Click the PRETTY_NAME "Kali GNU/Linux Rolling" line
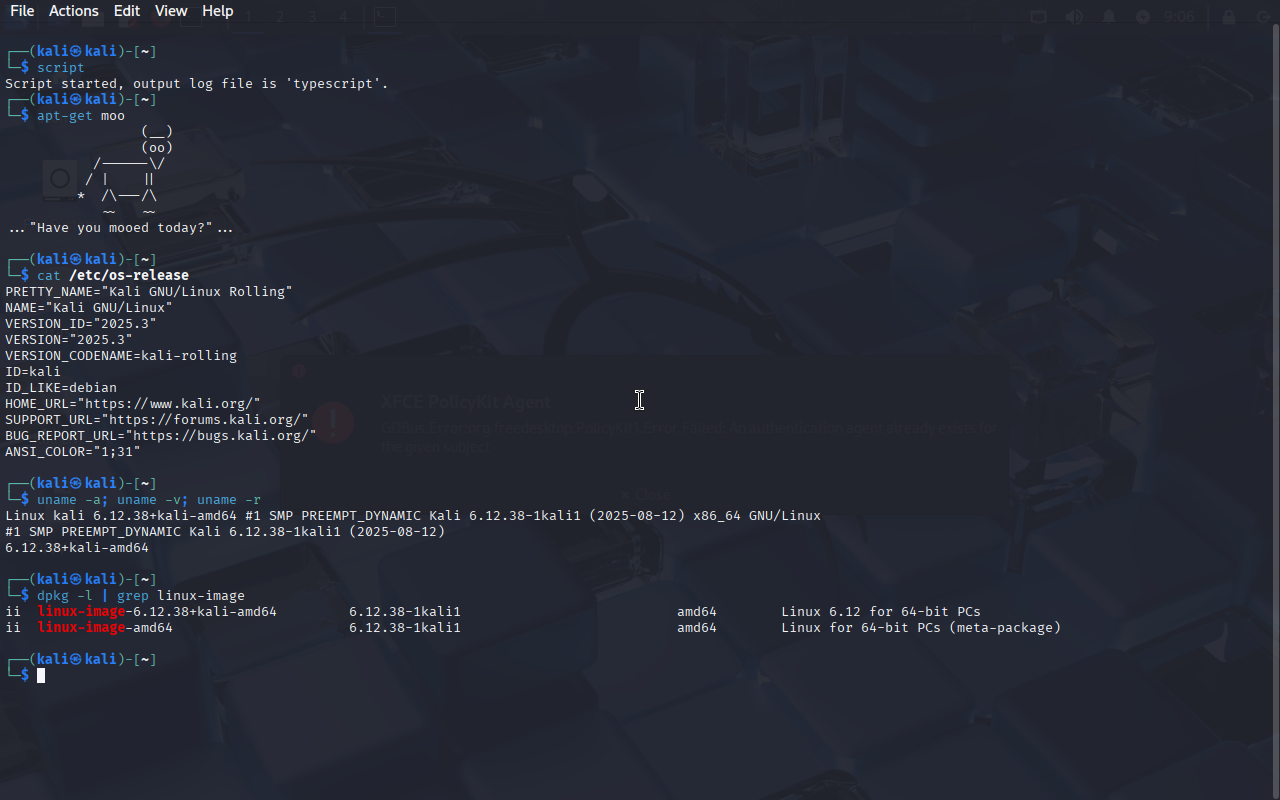Image resolution: width=1280 pixels, height=800 pixels. 149,292
